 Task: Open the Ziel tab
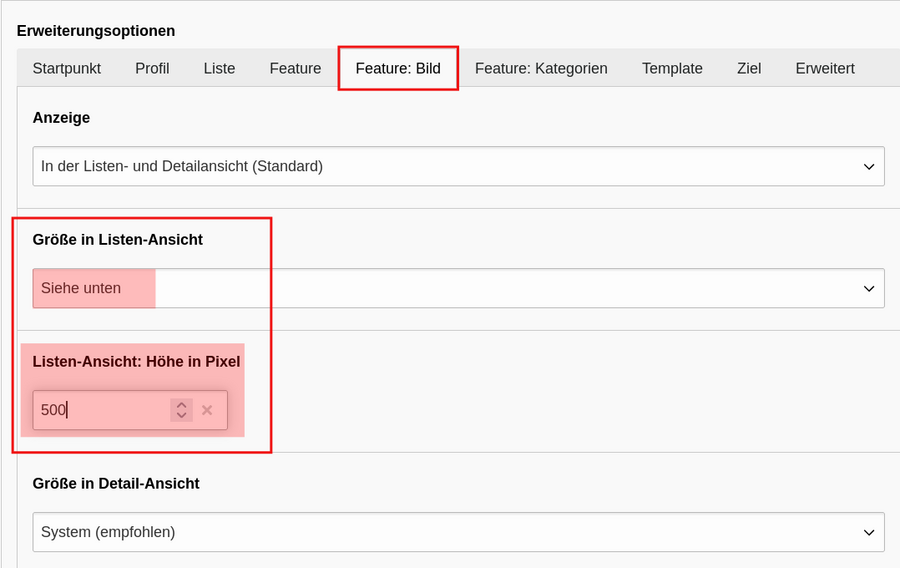coord(749,68)
